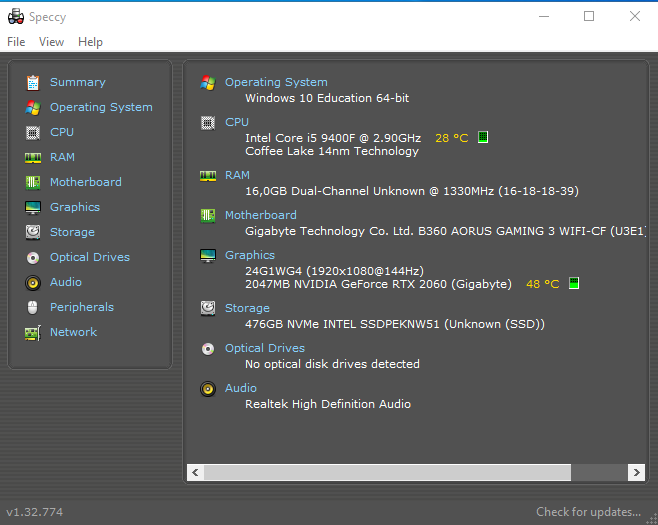Open the CPU section from the sidebar
Screen dimensions: 658x525
tap(62, 132)
